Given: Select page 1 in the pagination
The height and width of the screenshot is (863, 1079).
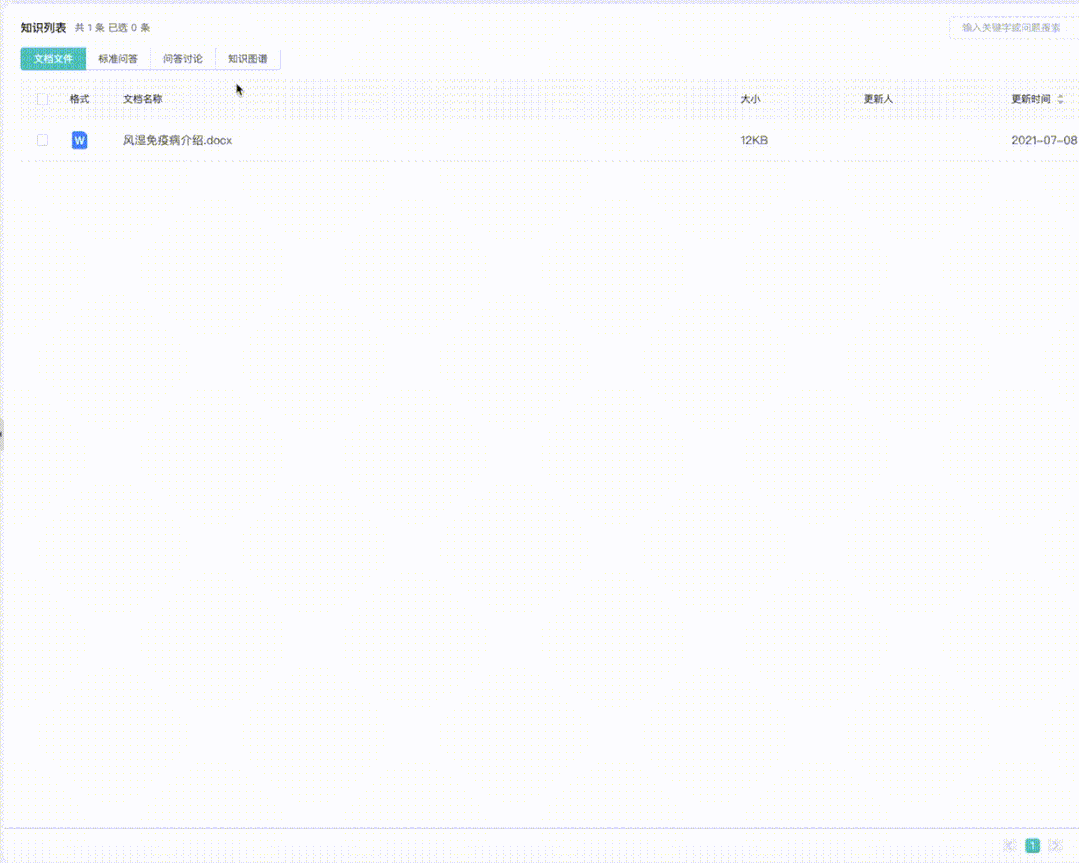Looking at the screenshot, I should [1033, 845].
